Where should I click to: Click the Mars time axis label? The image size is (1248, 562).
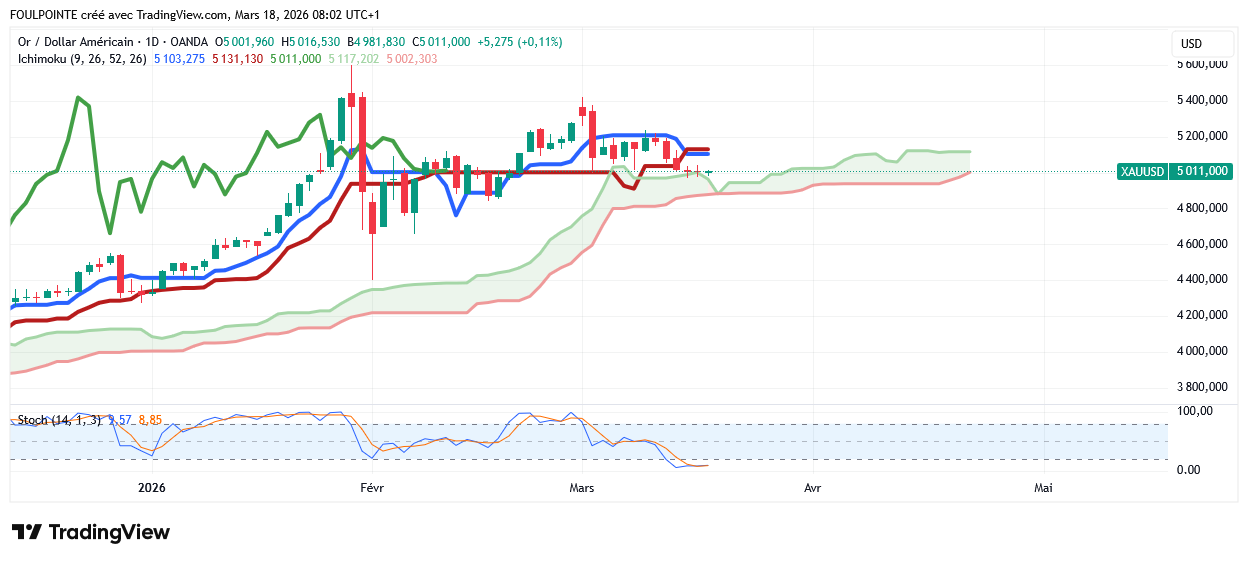[581, 488]
